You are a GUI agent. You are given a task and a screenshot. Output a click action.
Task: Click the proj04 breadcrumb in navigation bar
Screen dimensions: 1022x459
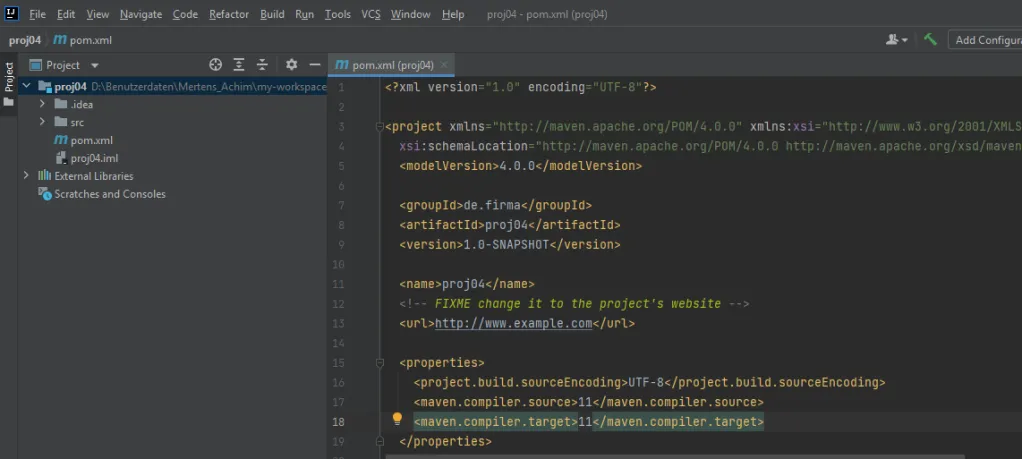tap(25, 40)
